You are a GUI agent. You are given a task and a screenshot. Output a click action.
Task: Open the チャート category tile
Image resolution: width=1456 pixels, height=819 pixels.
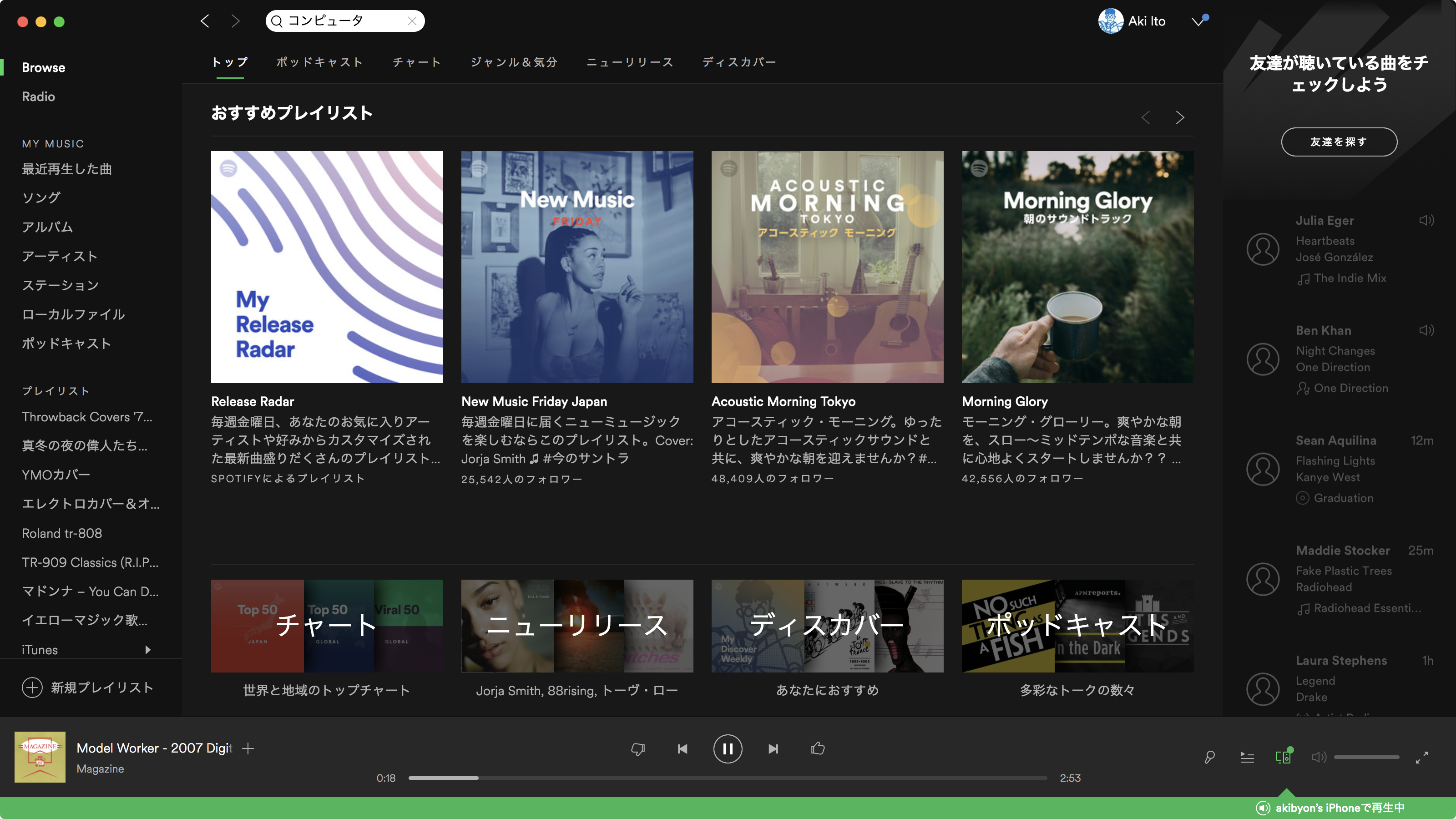327,626
